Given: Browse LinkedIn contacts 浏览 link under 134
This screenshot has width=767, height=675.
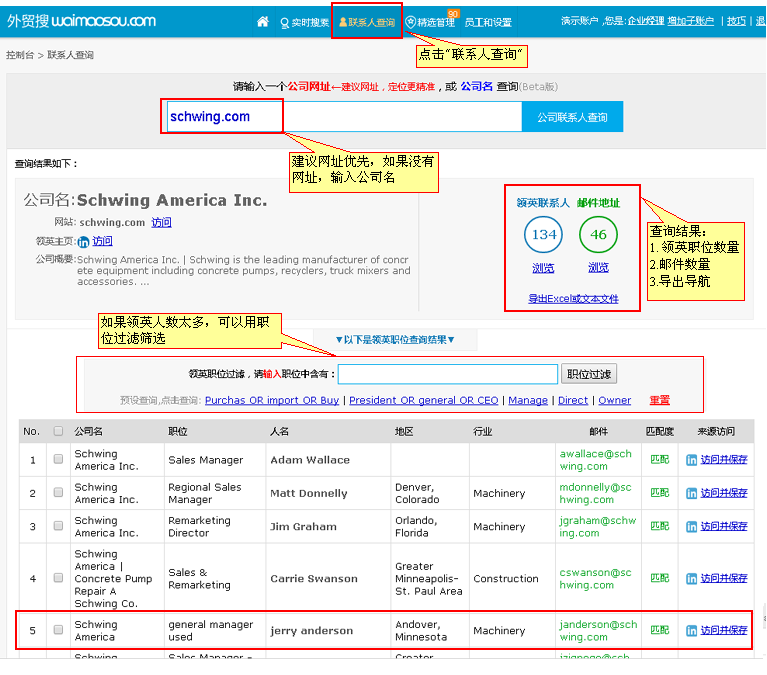Looking at the screenshot, I should [543, 268].
